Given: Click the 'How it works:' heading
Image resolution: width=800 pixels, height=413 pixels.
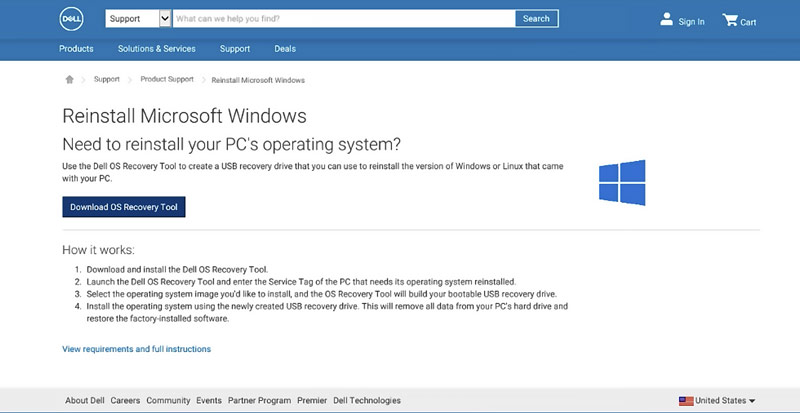Looking at the screenshot, I should pos(98,250).
